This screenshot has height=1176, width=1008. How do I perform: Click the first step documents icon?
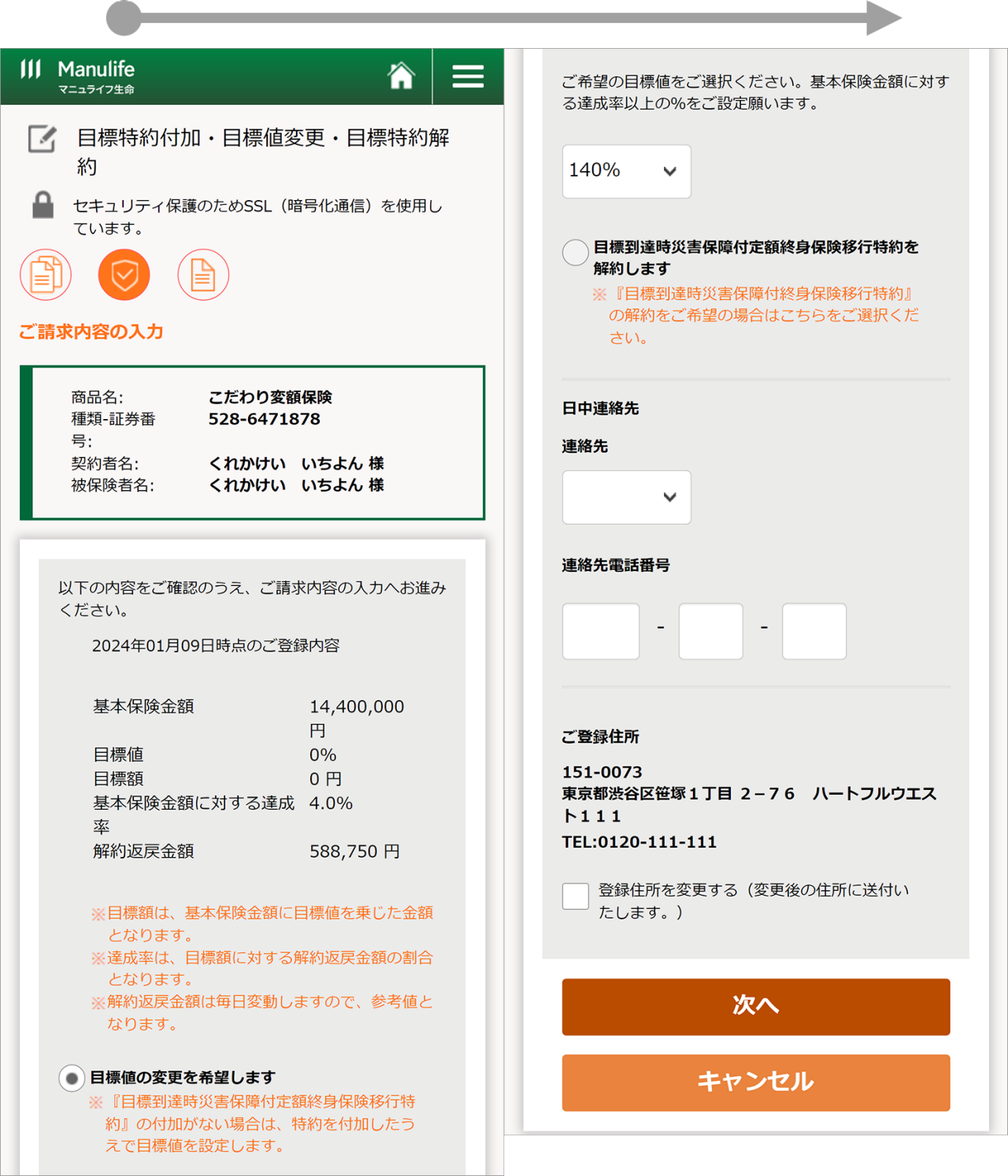point(46,275)
